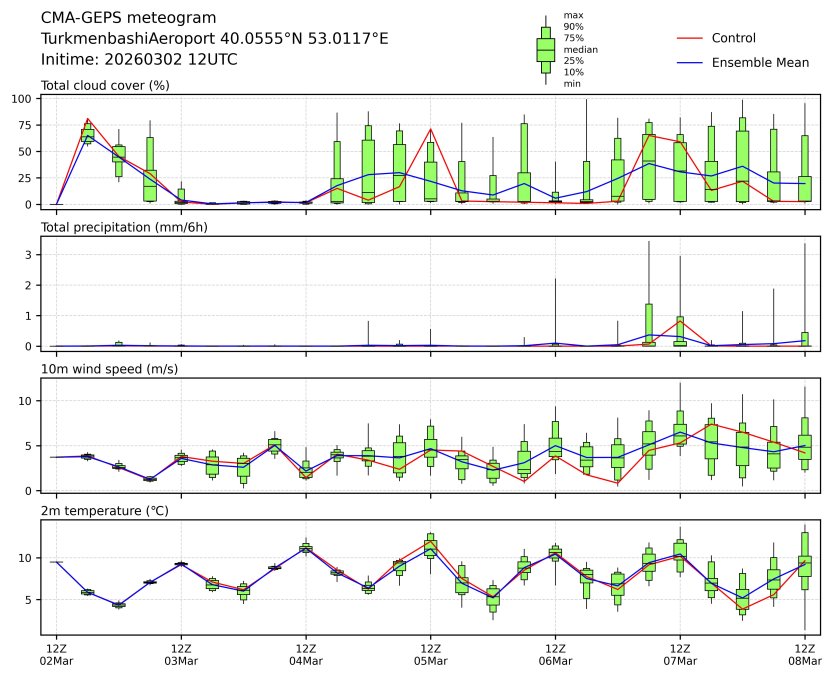
Task: Click the TurkmenbashiAeroport station coordinates text
Action: click(x=214, y=38)
